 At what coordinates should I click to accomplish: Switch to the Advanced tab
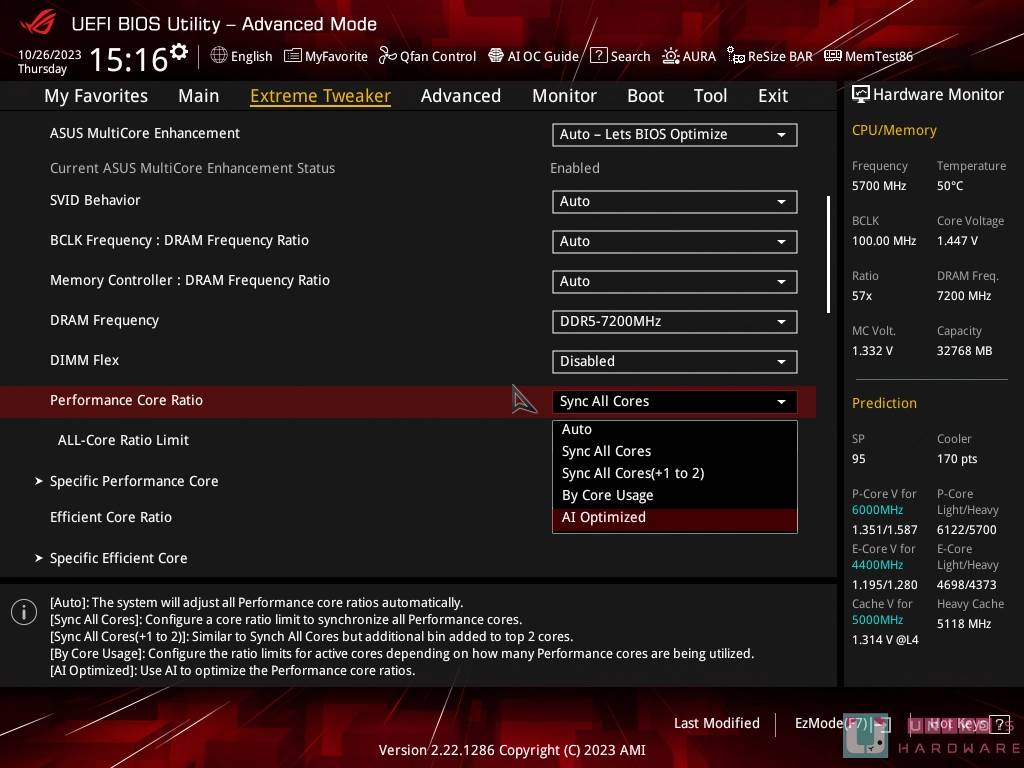[460, 96]
